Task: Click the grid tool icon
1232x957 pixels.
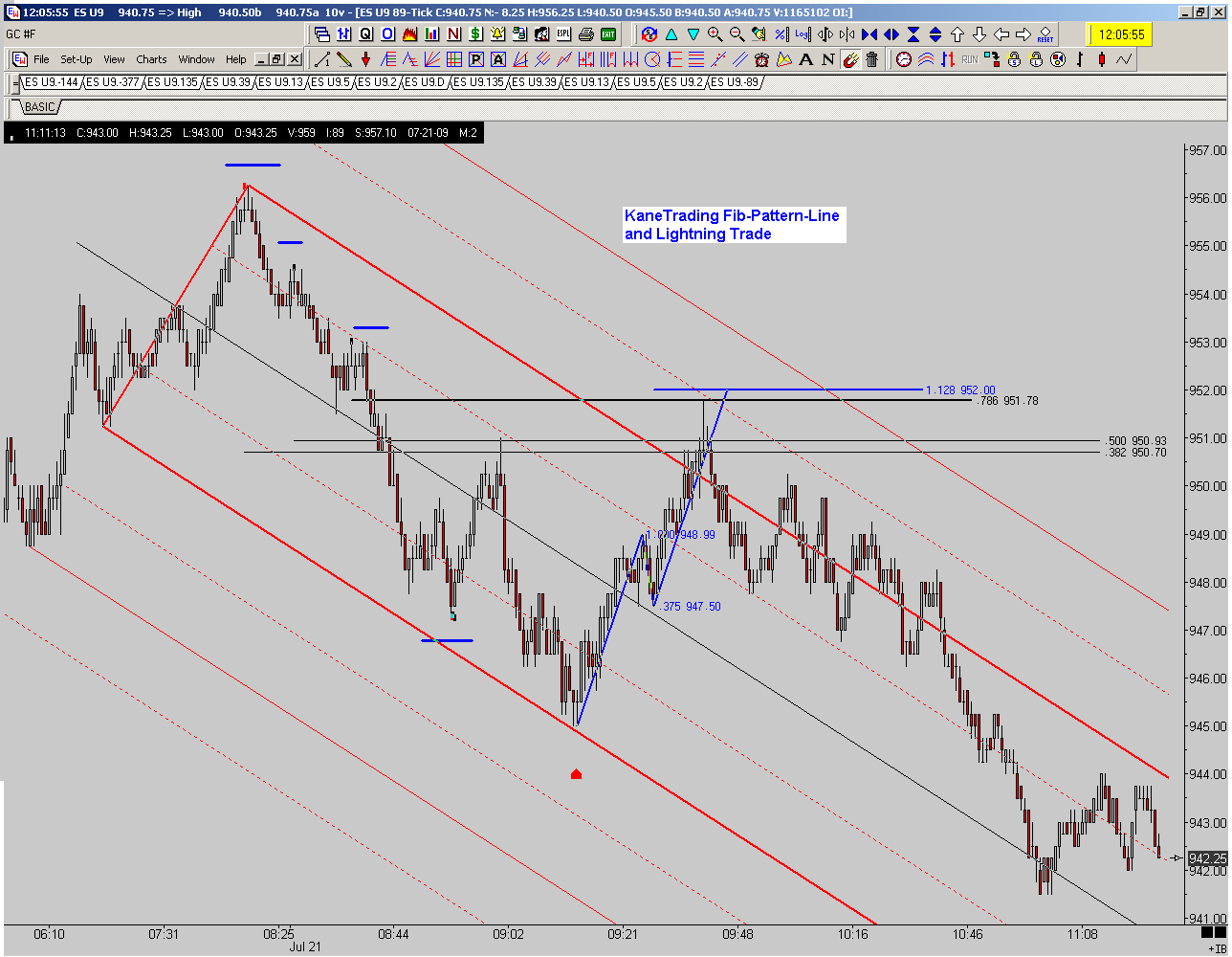Action: coord(453,59)
